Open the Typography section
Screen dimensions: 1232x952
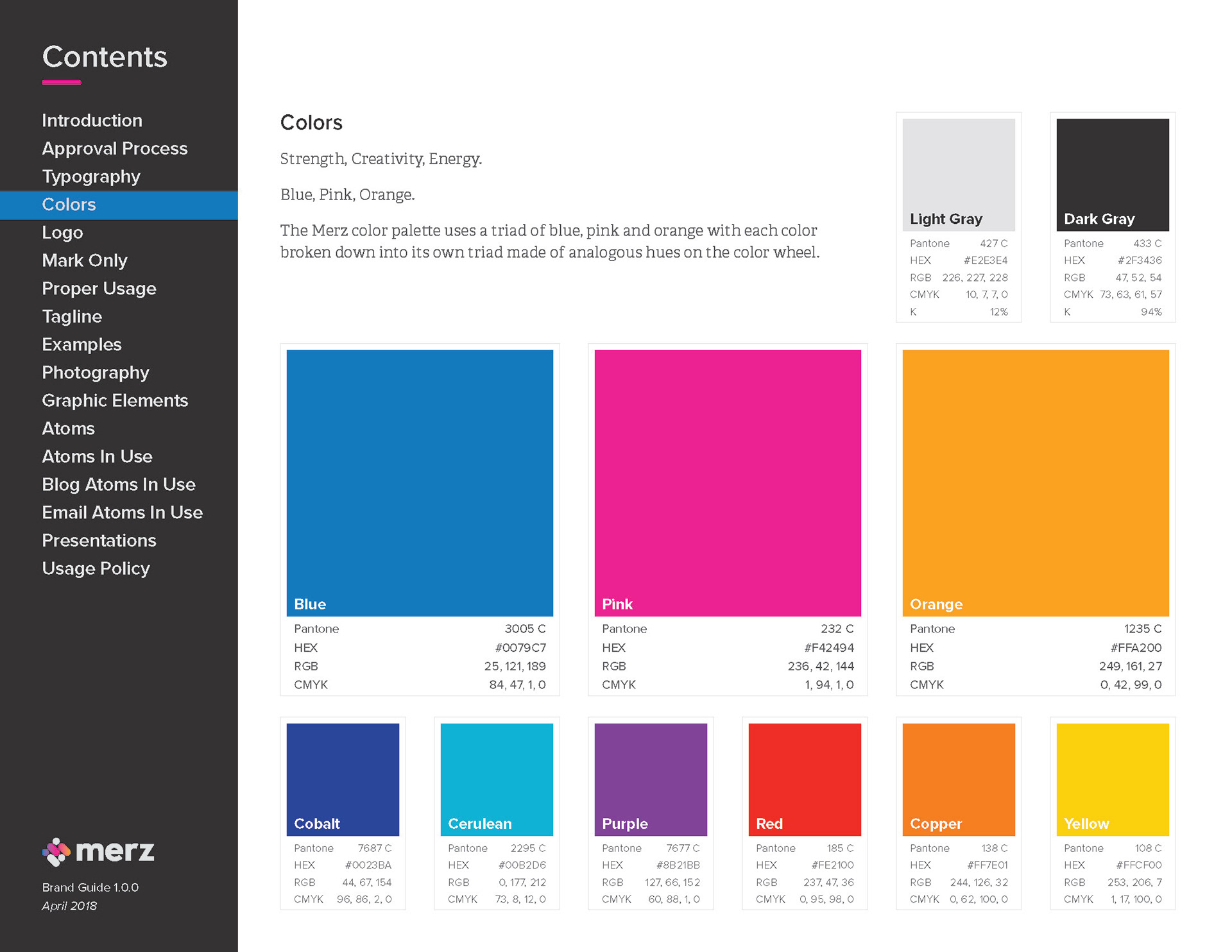[90, 176]
